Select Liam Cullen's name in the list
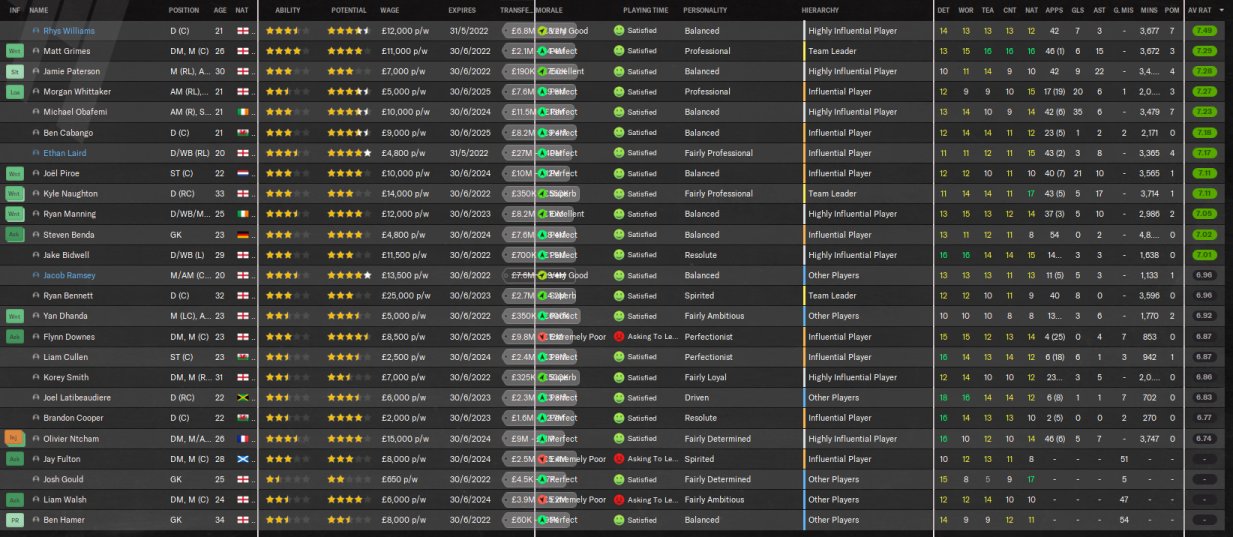Screen dimensions: 1233x537 [x=65, y=357]
